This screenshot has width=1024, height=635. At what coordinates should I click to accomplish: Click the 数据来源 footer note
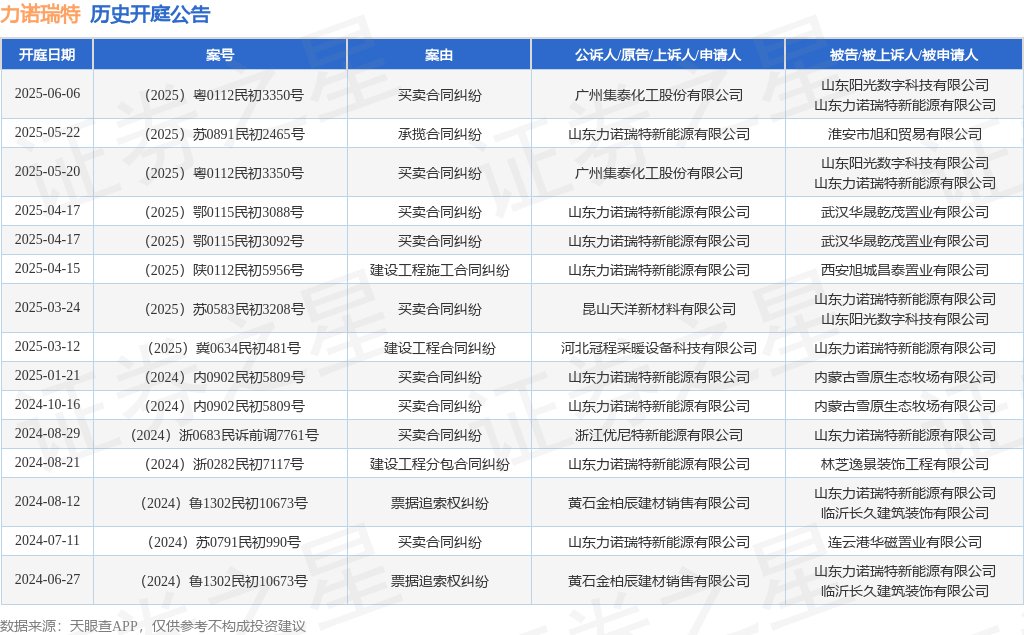(x=152, y=626)
